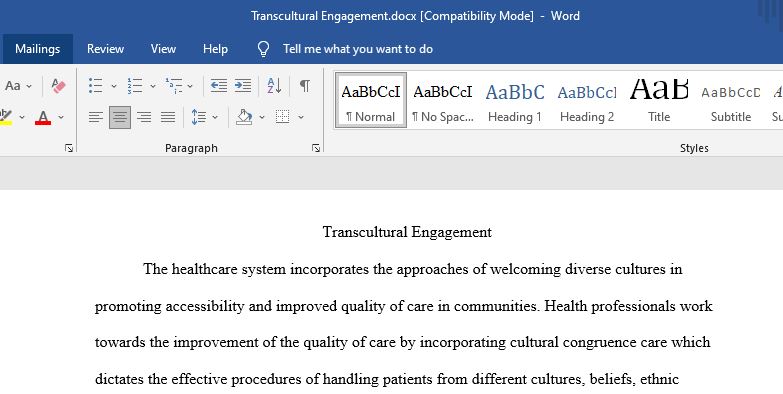783x394 pixels.
Task: Click the Clear All Formatting eraser icon
Action: (x=58, y=86)
